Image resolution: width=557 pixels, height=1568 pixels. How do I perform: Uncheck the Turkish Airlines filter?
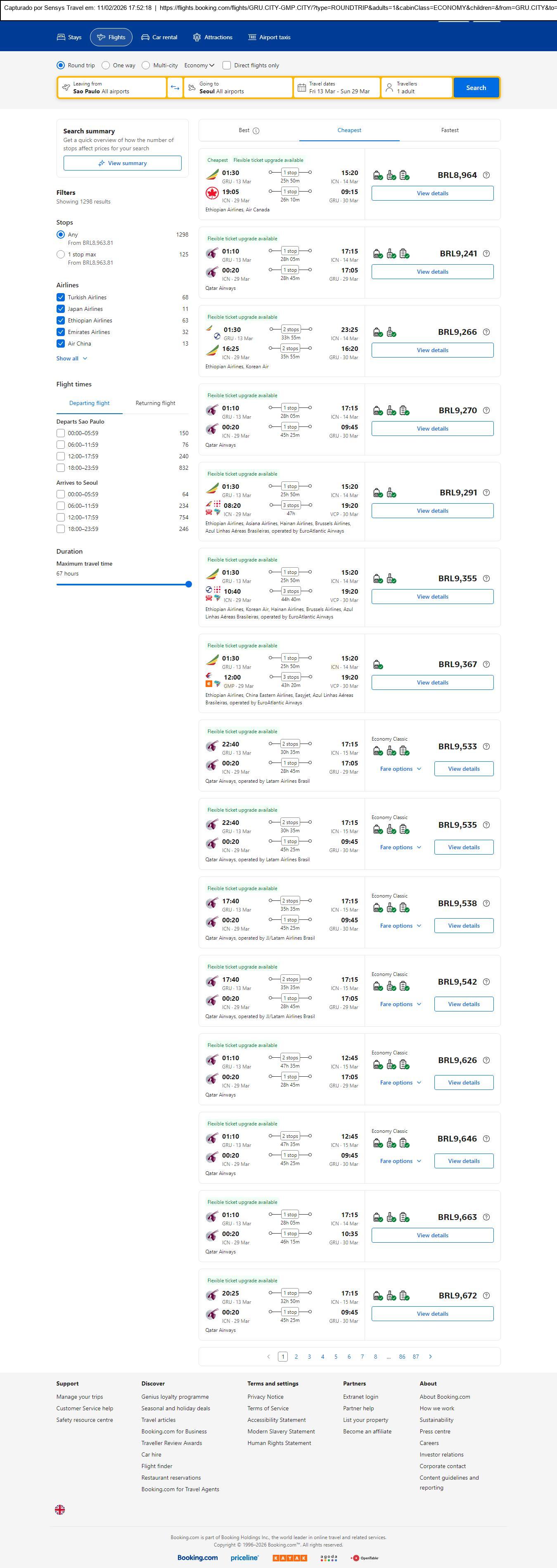(x=61, y=297)
